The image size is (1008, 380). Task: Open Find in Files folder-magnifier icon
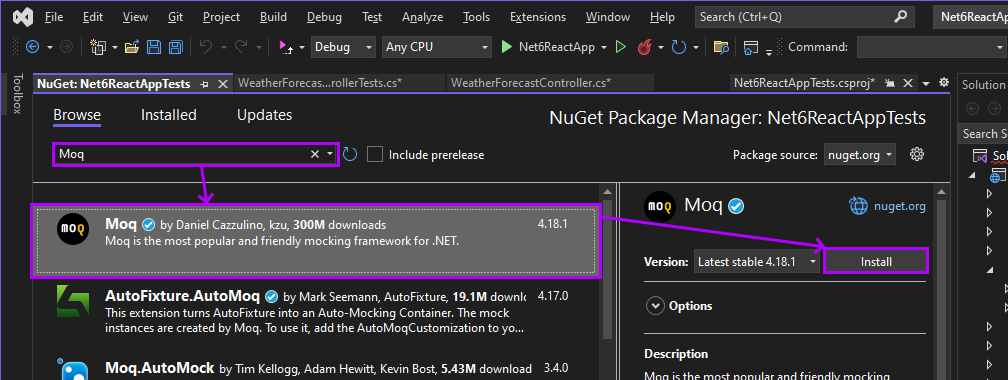coord(721,47)
